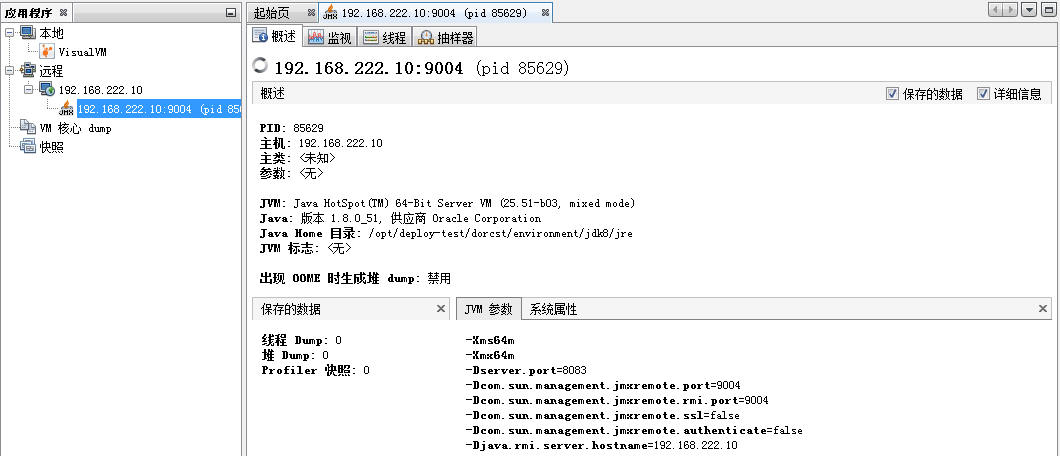Click the 出现 OOME 时生成堆 dump line
This screenshot has height=456, width=1060.
click(355, 278)
